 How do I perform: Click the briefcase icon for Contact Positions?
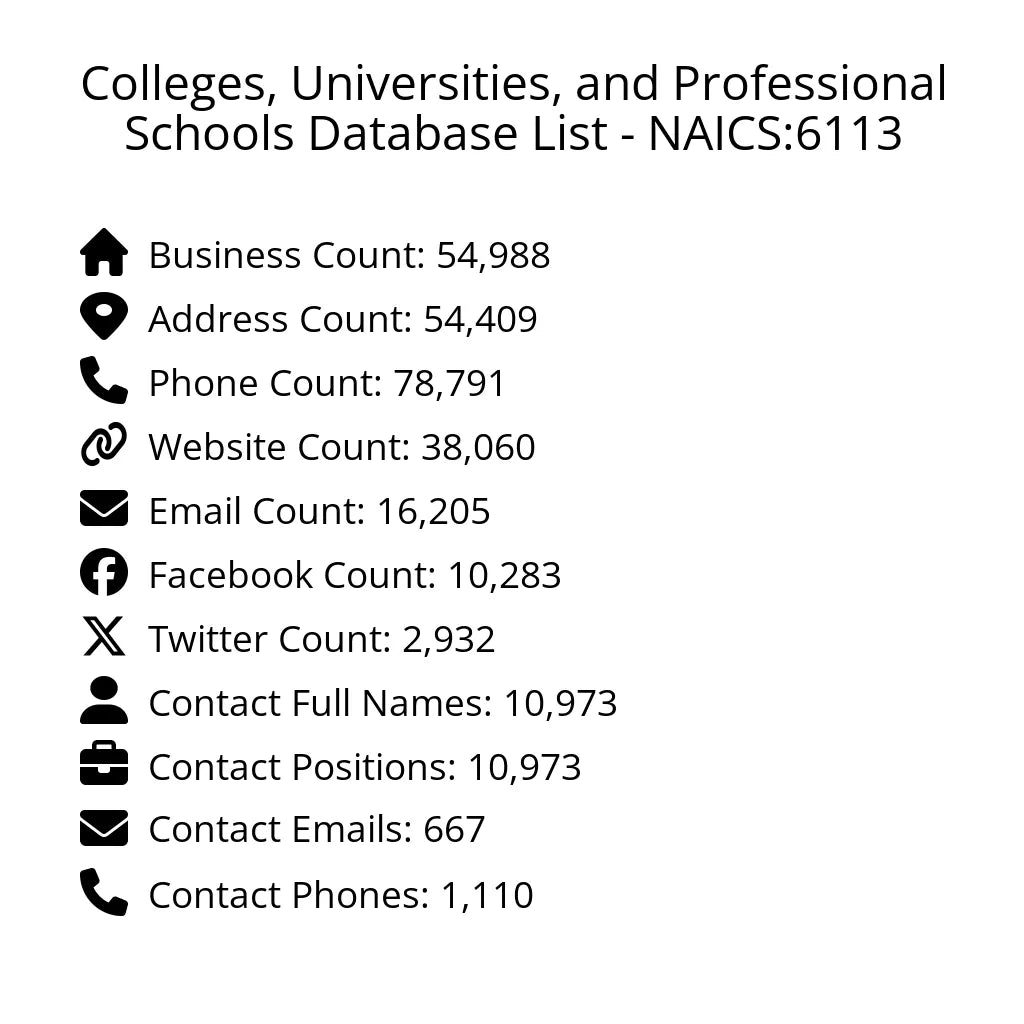tap(104, 765)
